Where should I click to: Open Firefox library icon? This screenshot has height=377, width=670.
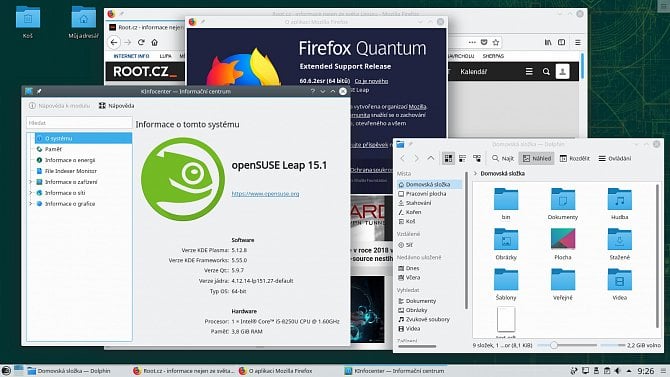click(x=548, y=42)
